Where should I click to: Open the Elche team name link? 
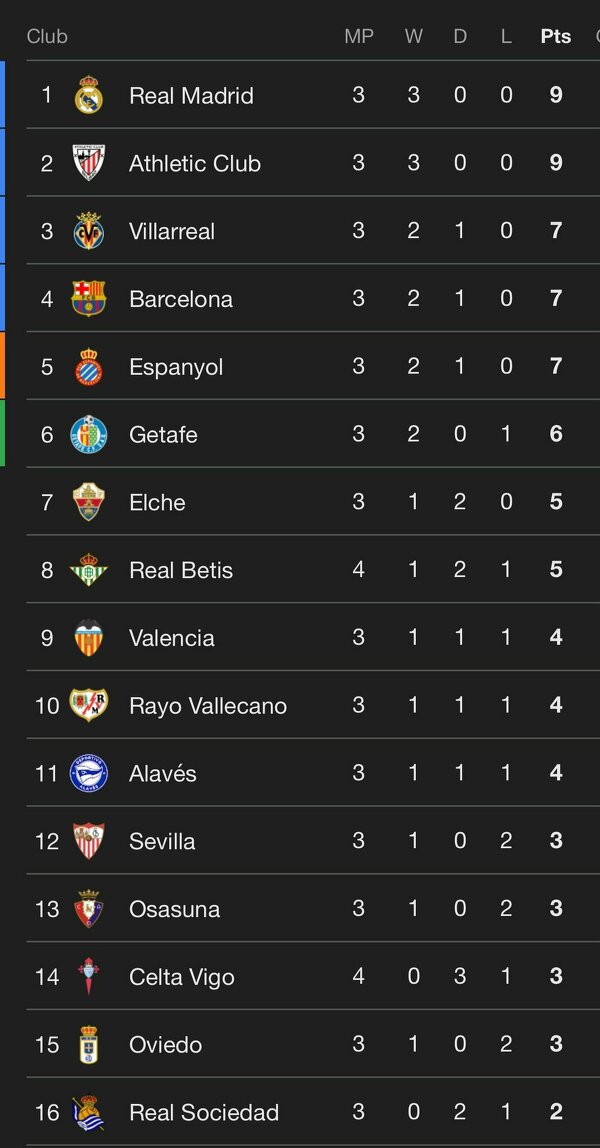pos(157,502)
